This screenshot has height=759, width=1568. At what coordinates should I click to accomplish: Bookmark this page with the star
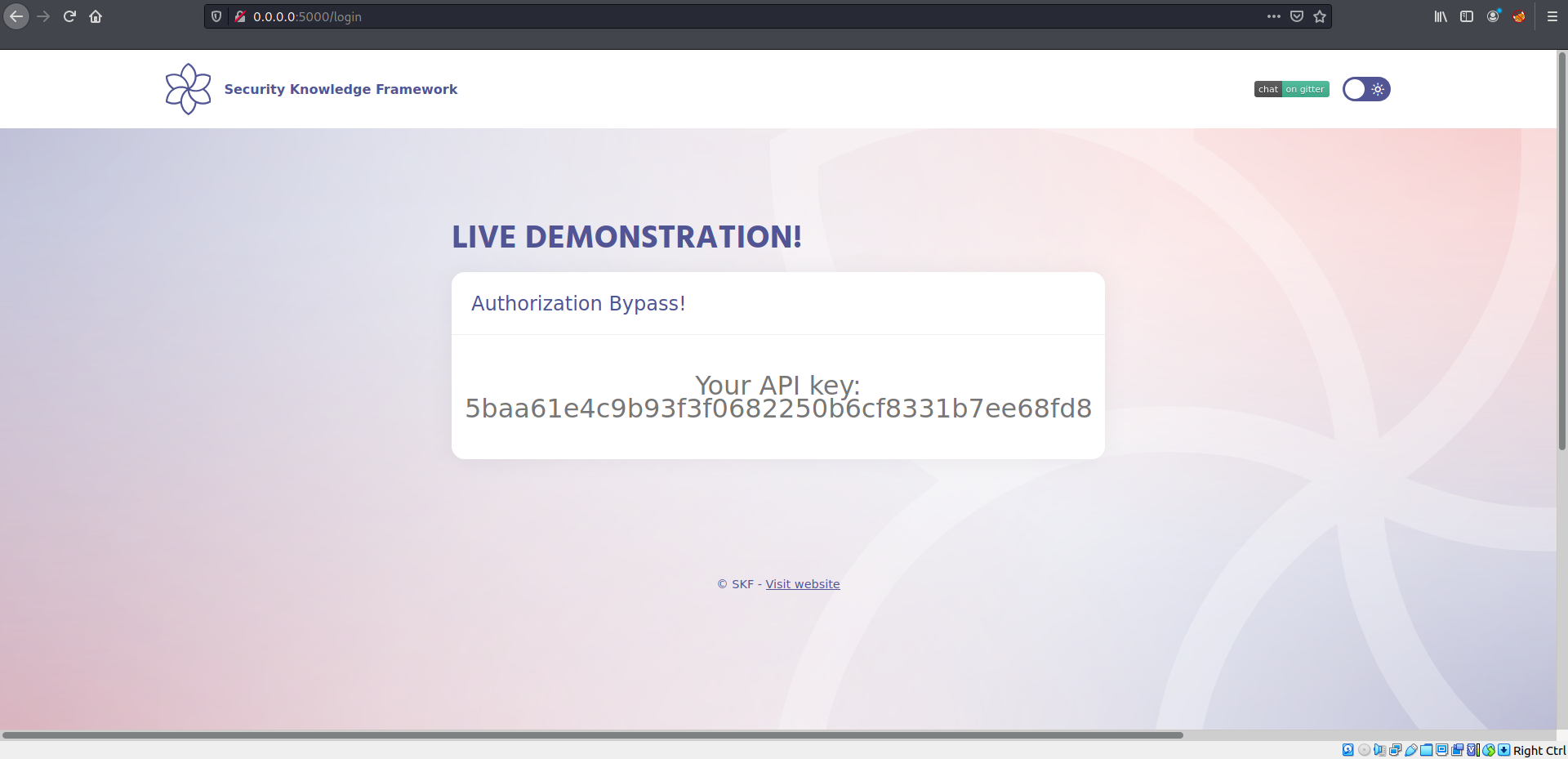coord(1320,16)
